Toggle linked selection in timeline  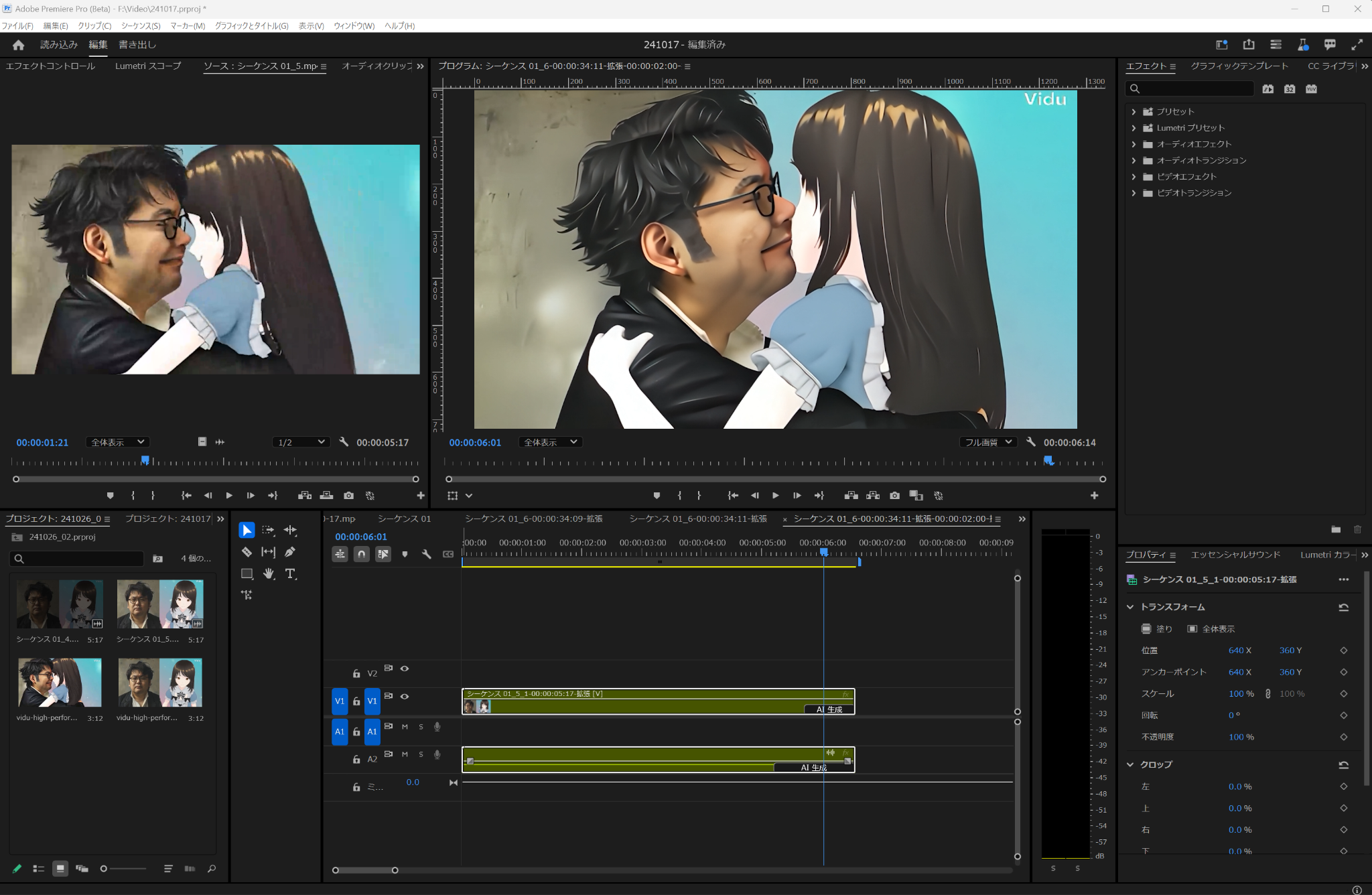pyautogui.click(x=383, y=554)
